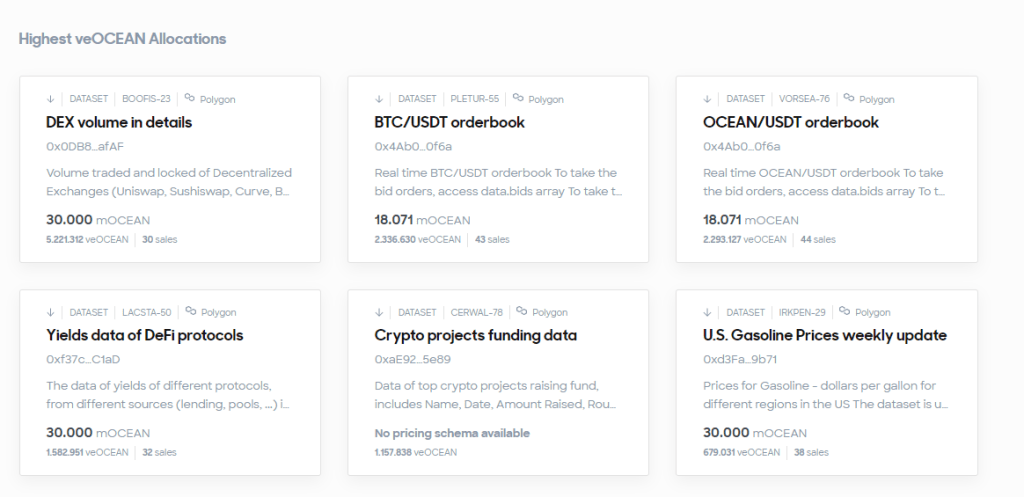Click the download arrow icon on the BTC/USDT orderbook card
Viewport: 1024px width, 497px height.
tap(379, 99)
